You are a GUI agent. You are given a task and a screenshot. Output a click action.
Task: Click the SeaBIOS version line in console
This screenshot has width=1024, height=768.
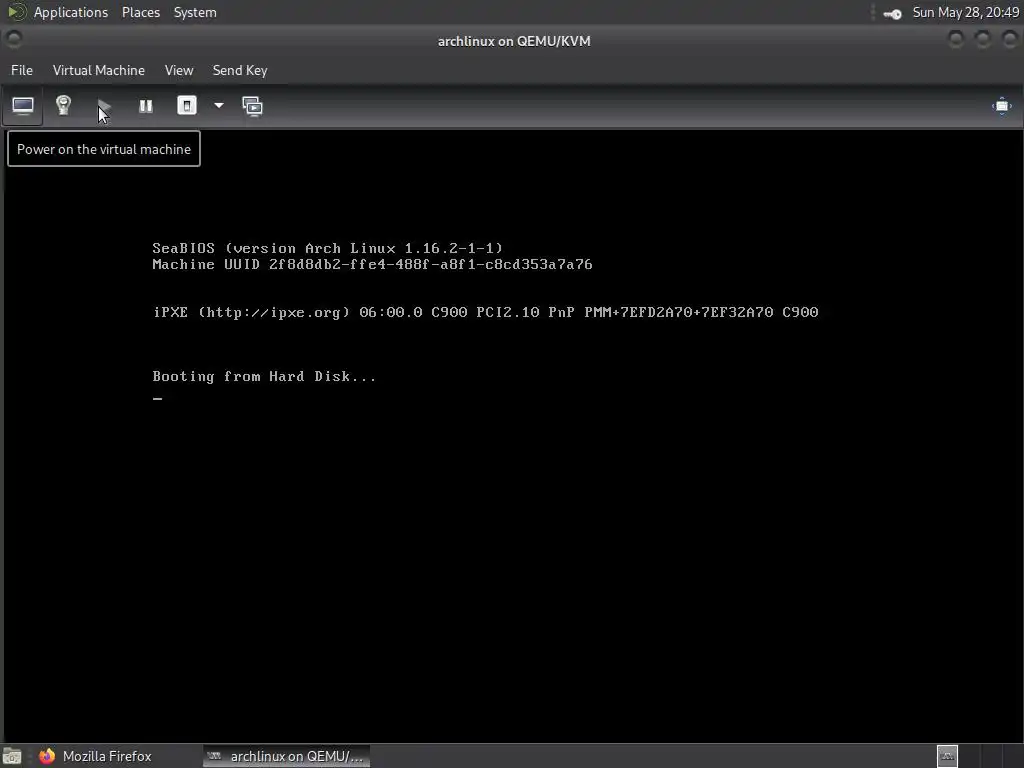327,248
